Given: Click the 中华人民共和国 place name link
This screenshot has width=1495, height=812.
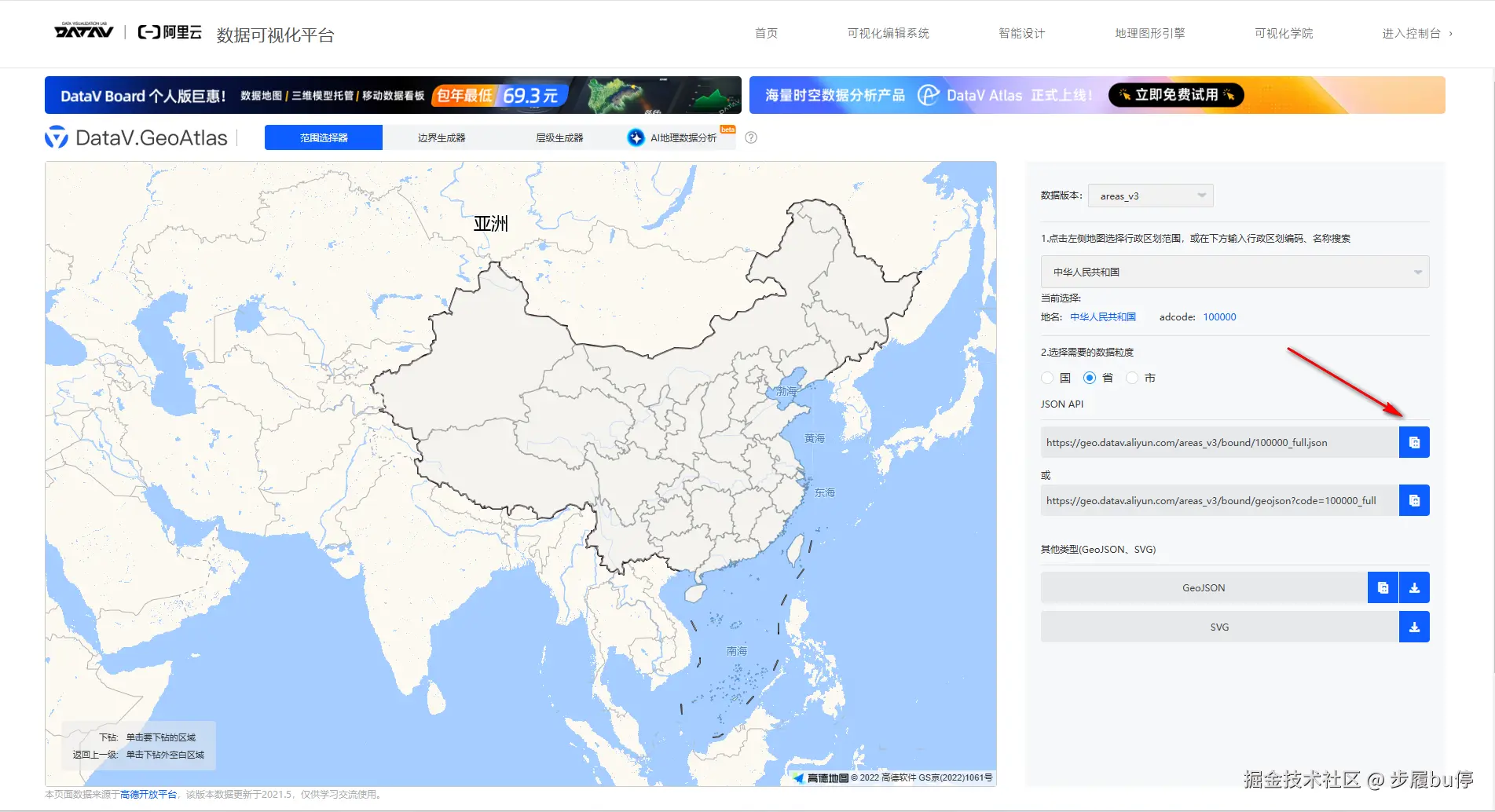Looking at the screenshot, I should 1103,317.
